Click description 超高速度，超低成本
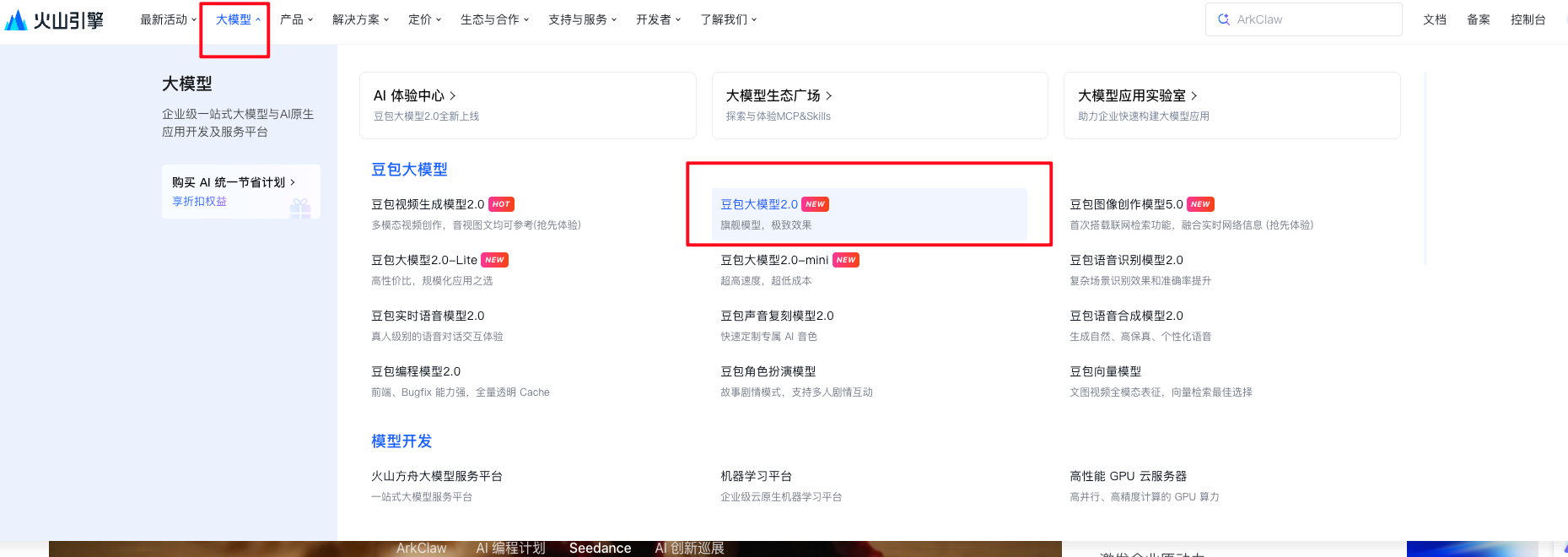 (766, 281)
